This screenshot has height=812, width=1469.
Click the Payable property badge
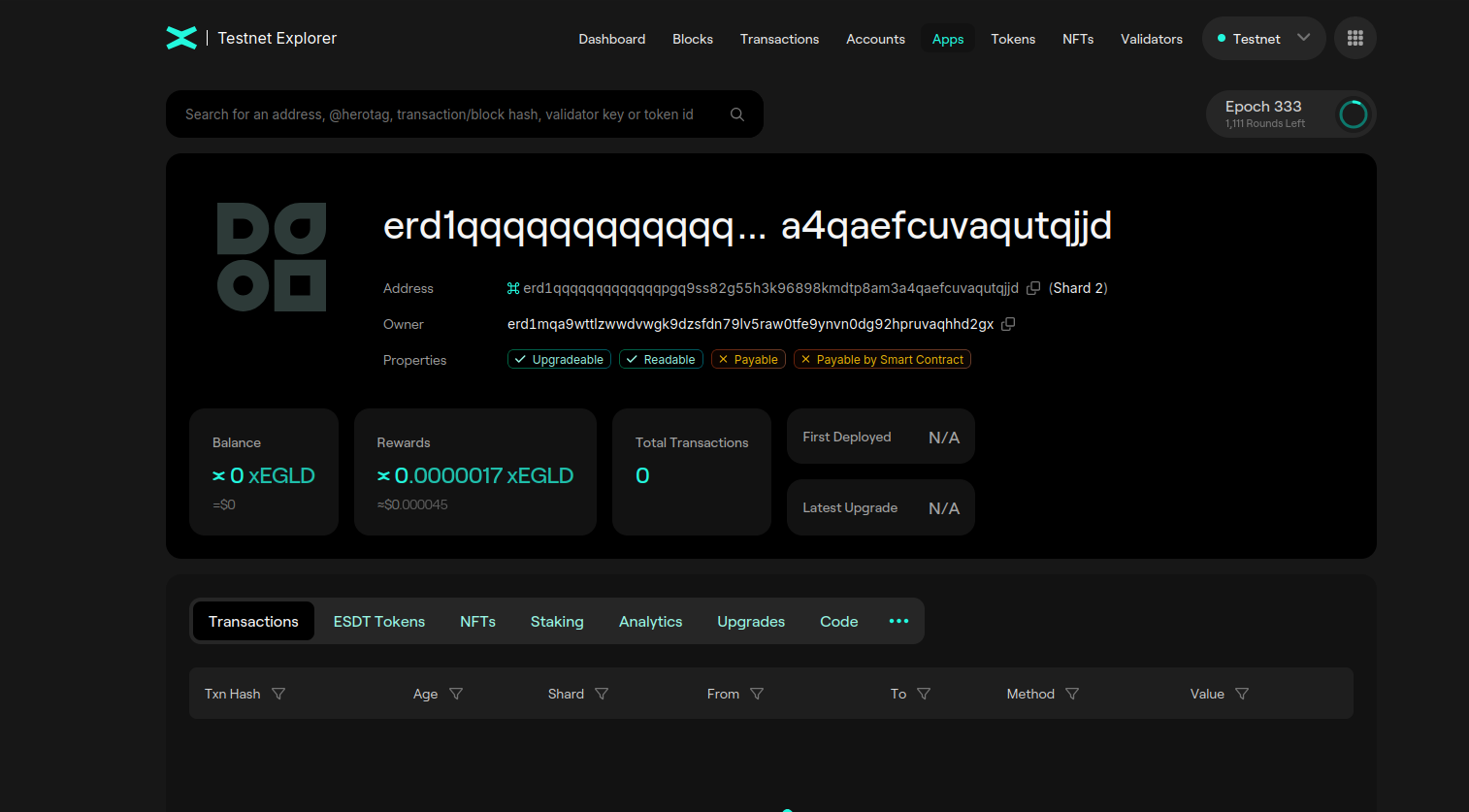tap(748, 360)
